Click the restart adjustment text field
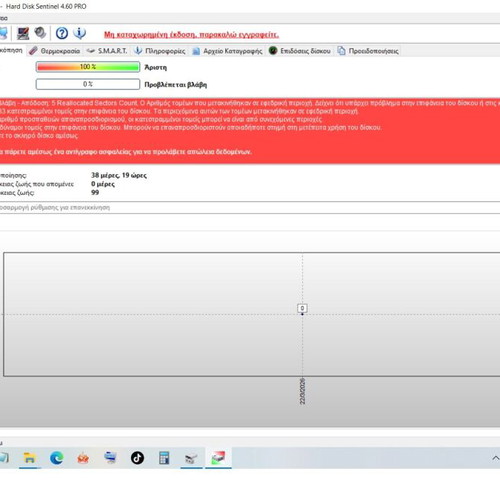The width and height of the screenshot is (500, 500). point(250,207)
